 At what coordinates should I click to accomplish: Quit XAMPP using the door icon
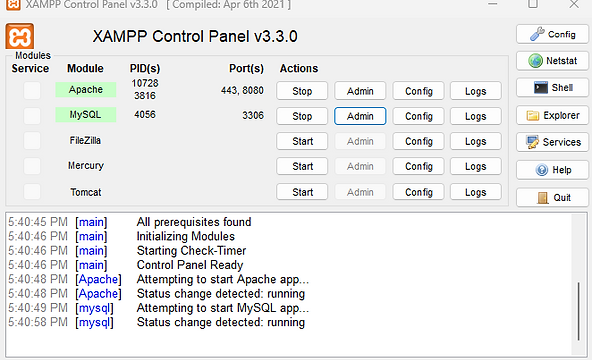(552, 197)
